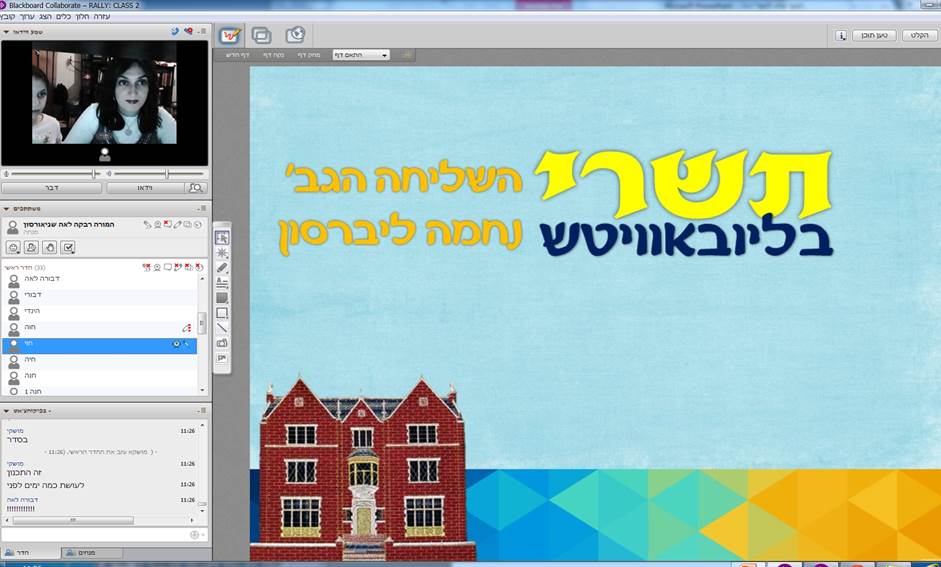
Task: Adjust the microphone level slider
Action: [x=94, y=174]
